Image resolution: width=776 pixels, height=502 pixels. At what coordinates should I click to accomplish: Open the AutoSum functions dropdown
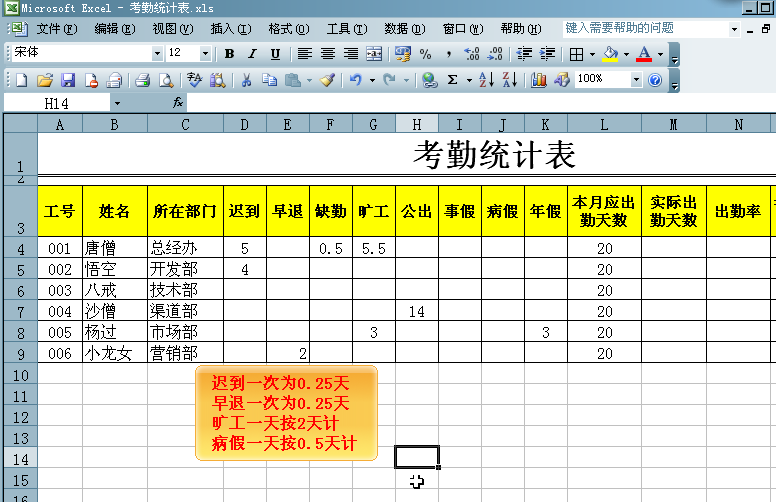point(469,80)
